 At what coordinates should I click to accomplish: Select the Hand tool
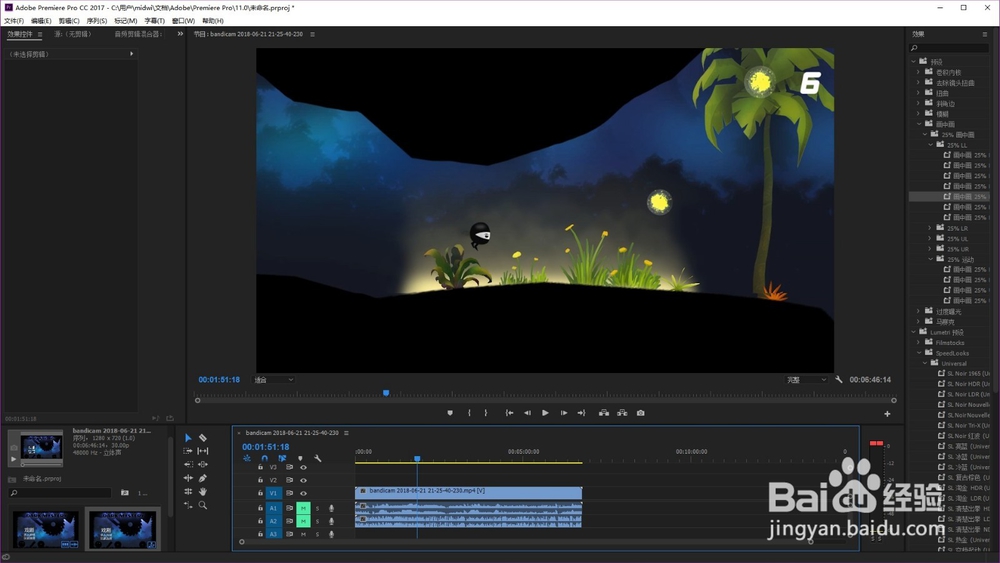click(203, 492)
